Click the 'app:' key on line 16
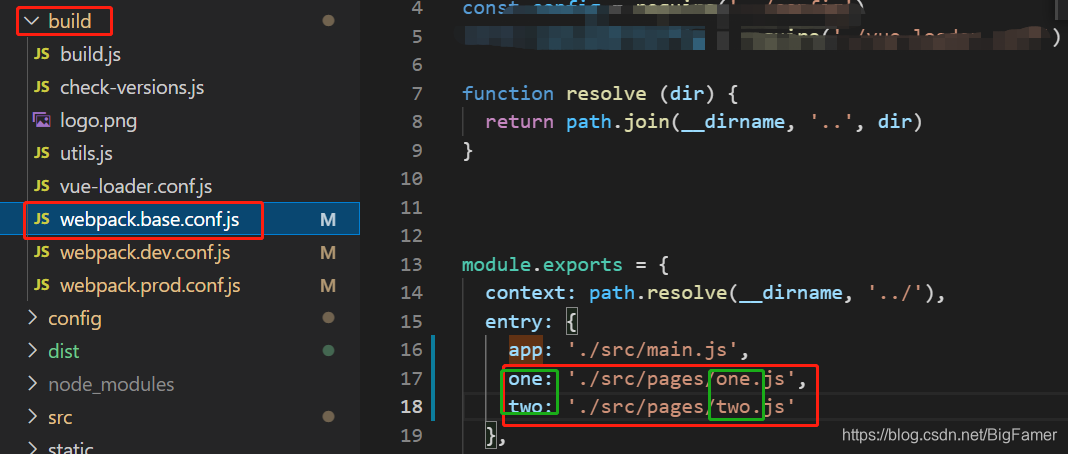 click(531, 351)
